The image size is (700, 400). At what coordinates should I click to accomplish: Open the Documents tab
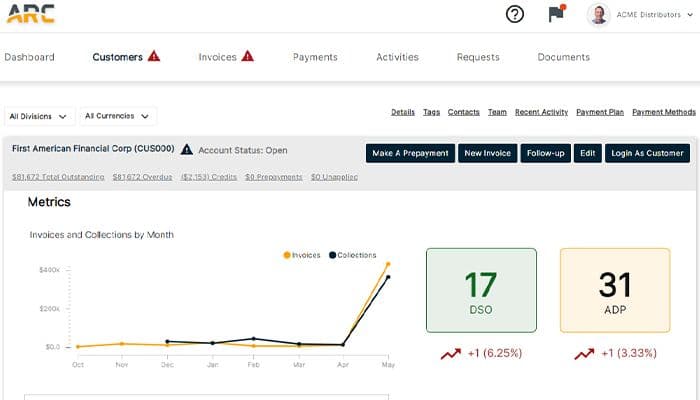[x=563, y=57]
